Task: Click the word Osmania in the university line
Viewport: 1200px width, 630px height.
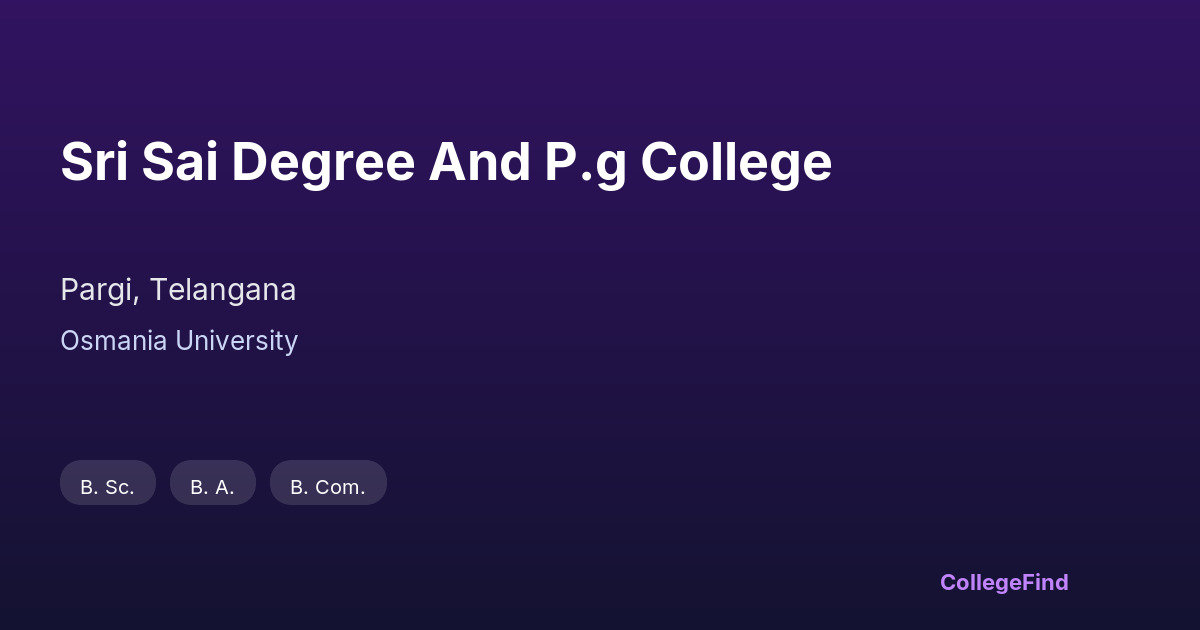Action: (x=113, y=341)
